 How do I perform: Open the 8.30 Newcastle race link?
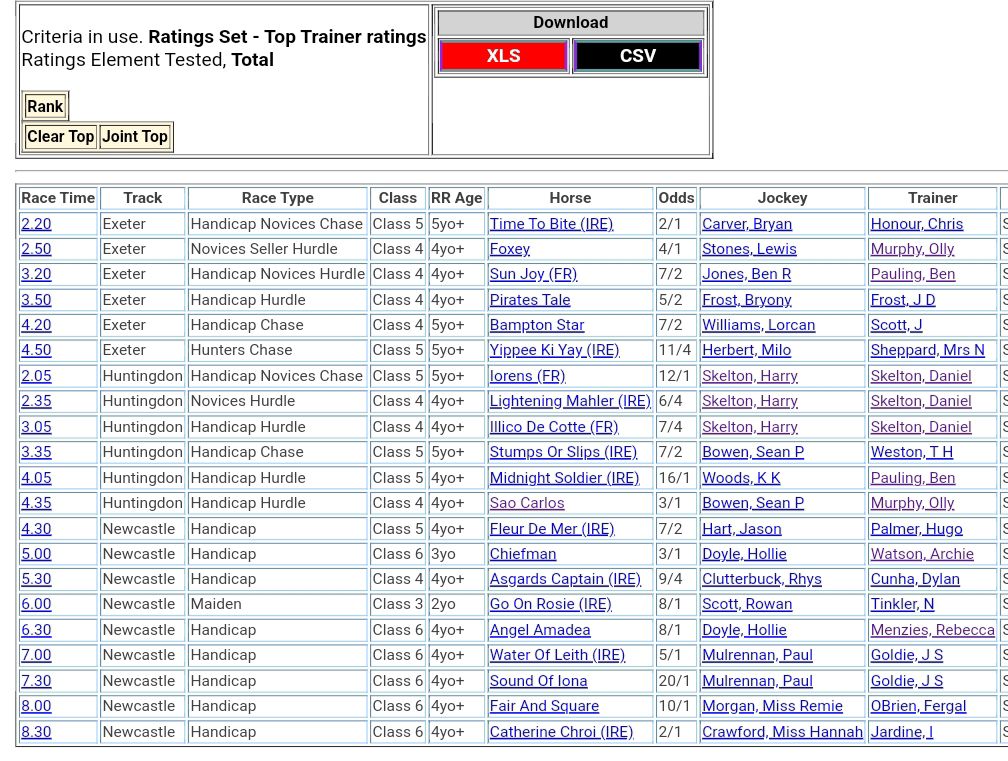click(36, 732)
